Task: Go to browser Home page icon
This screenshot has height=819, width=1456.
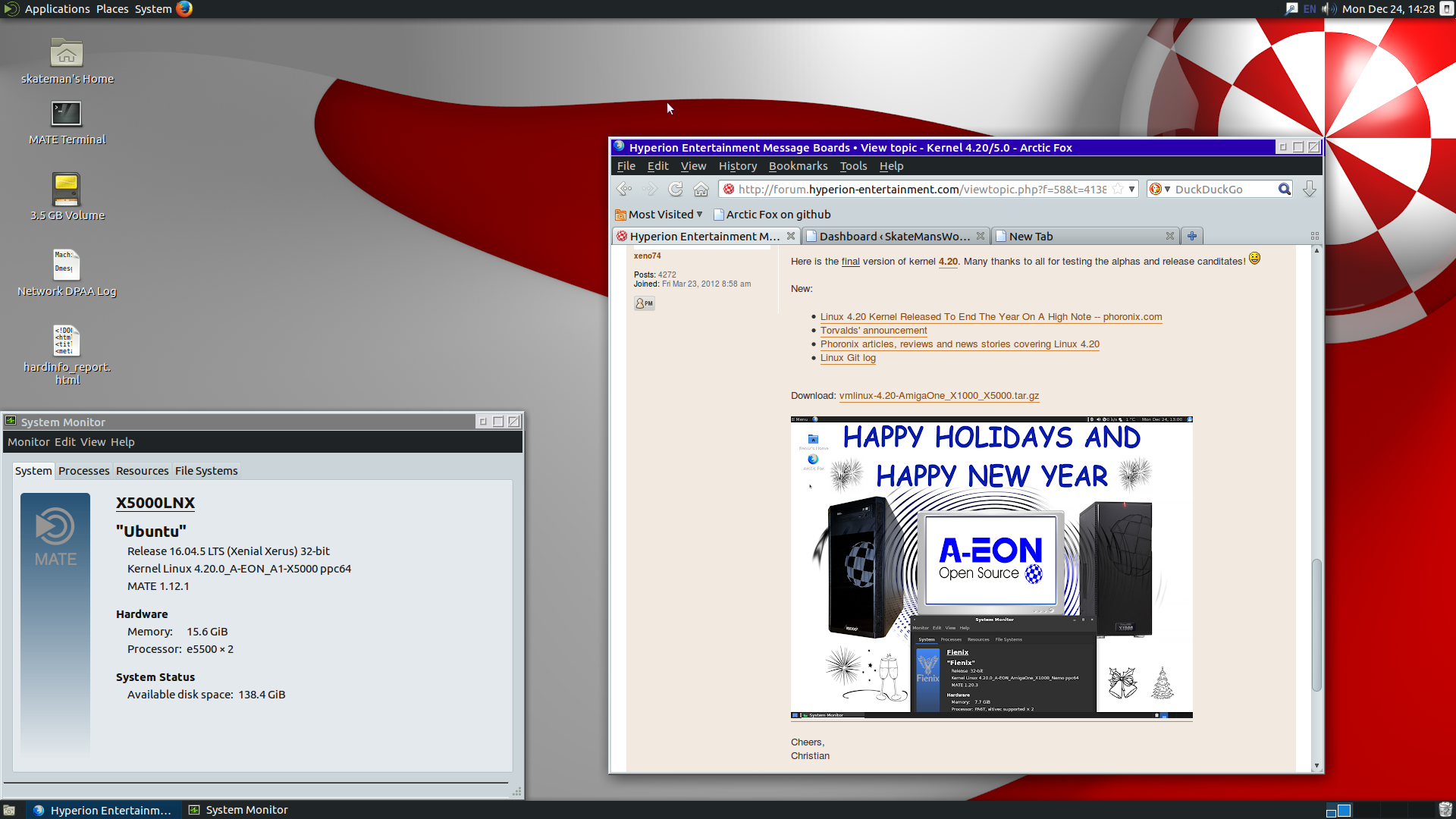Action: click(701, 189)
